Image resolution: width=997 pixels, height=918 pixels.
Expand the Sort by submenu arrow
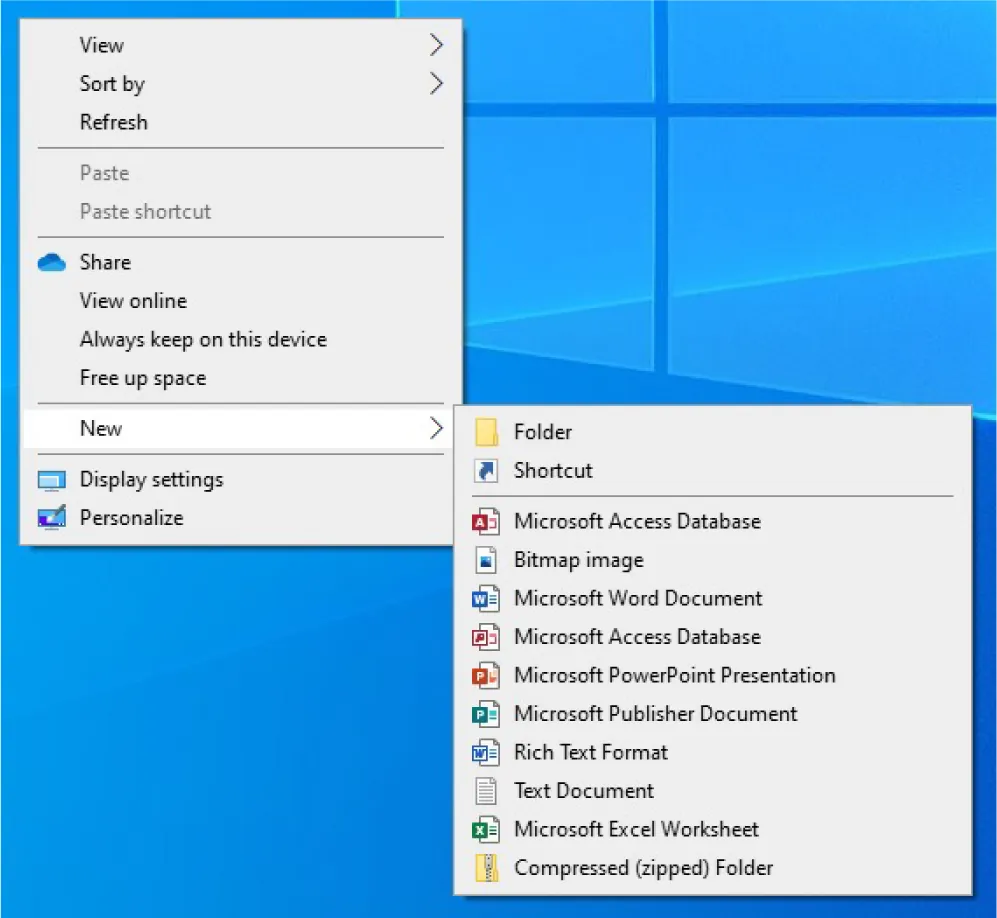point(436,84)
